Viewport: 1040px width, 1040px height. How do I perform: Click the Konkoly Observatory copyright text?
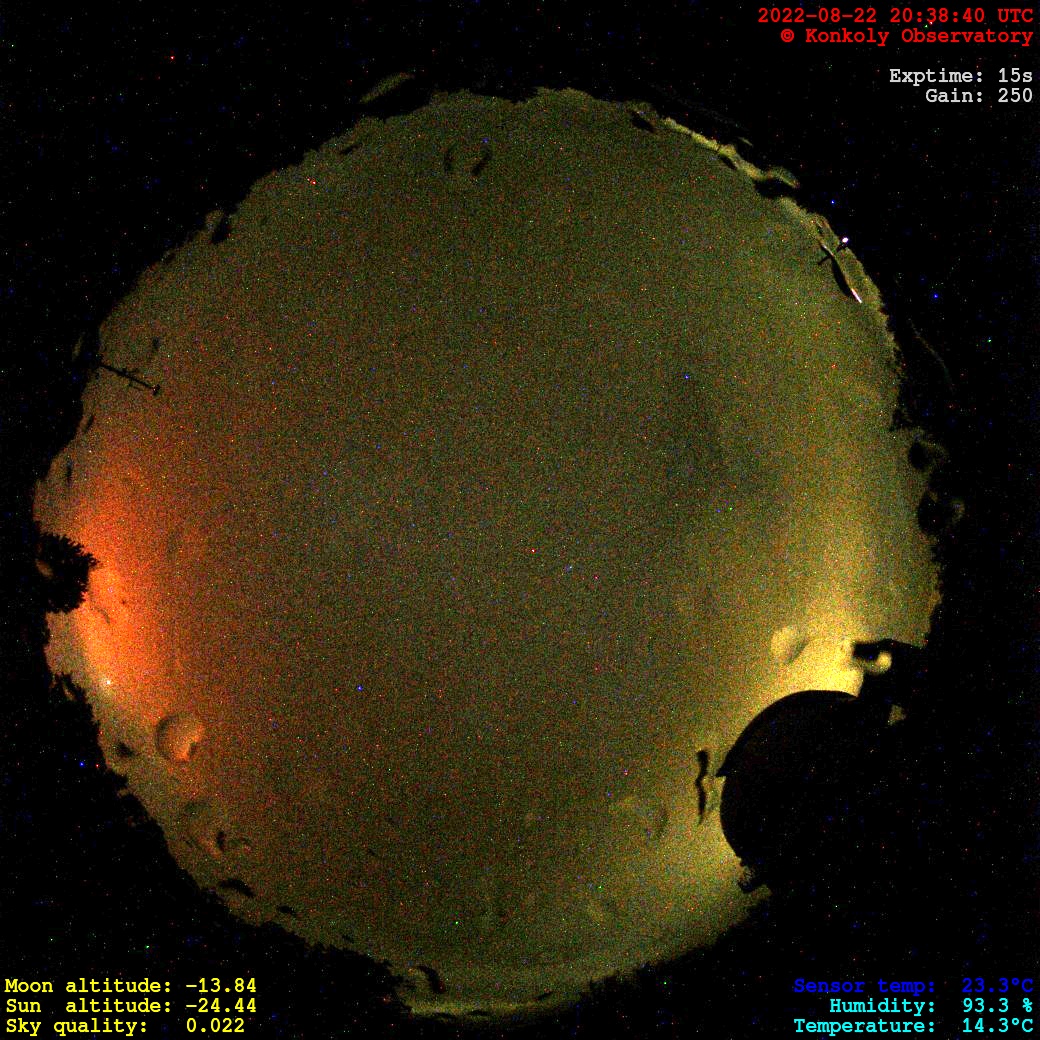(906, 36)
